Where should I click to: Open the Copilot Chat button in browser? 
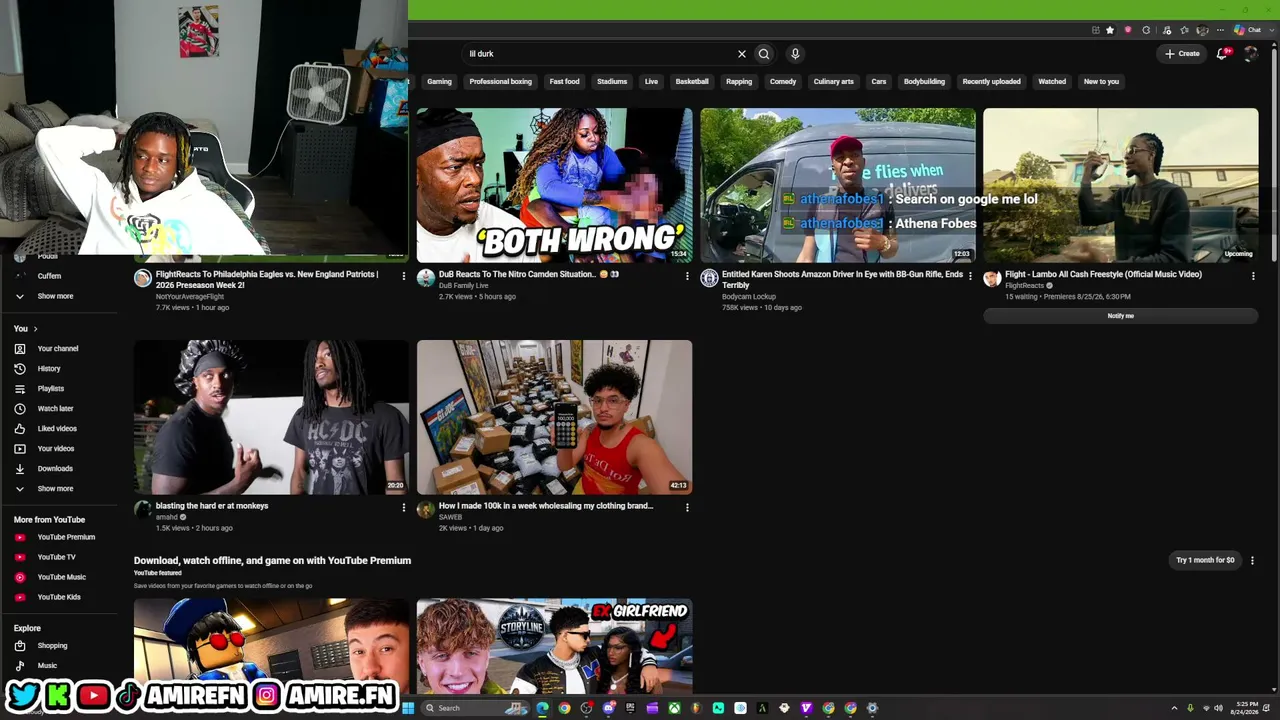[1247, 30]
